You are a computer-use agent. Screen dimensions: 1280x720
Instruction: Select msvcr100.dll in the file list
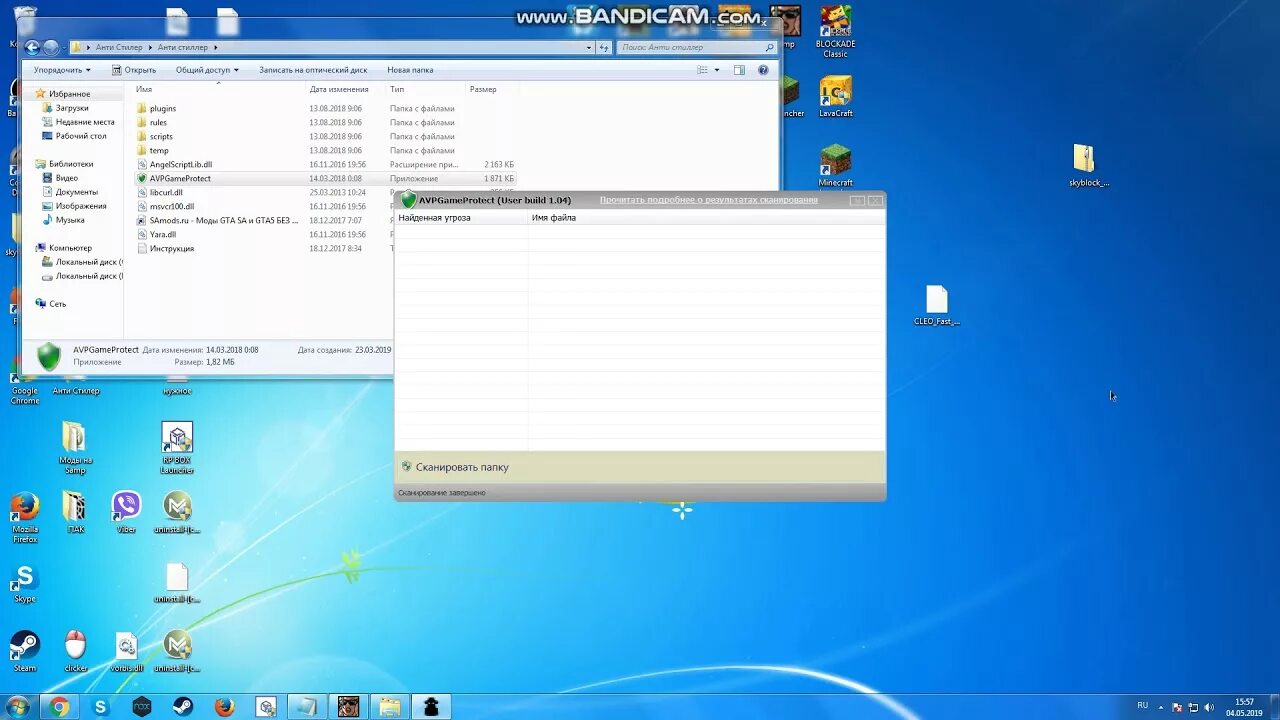coord(171,206)
